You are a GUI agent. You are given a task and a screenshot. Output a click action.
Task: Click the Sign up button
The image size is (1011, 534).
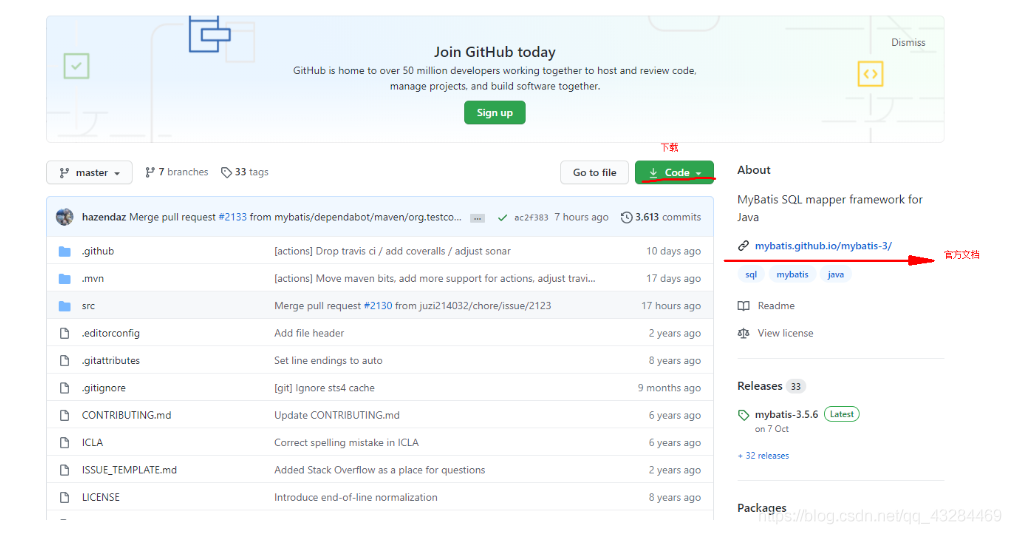click(495, 112)
